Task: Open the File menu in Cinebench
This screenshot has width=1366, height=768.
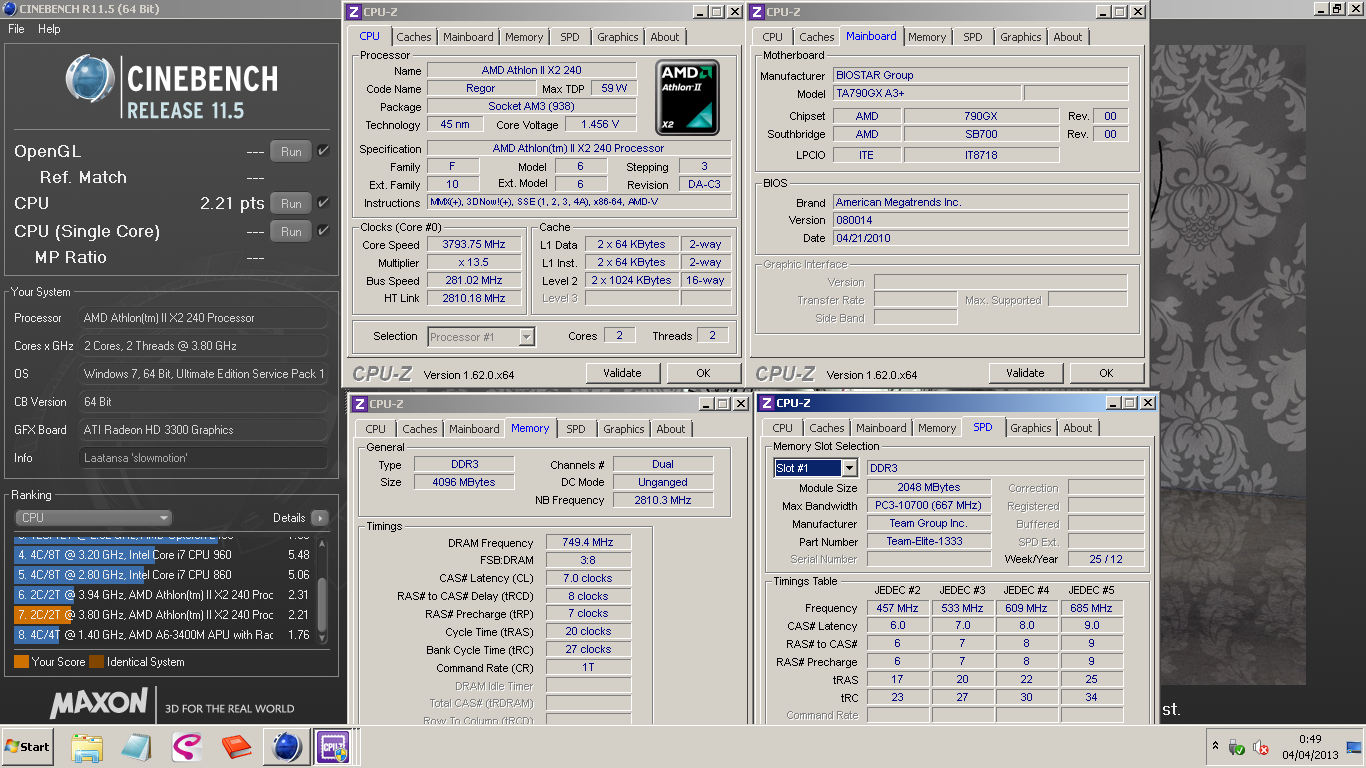Action: pos(16,29)
